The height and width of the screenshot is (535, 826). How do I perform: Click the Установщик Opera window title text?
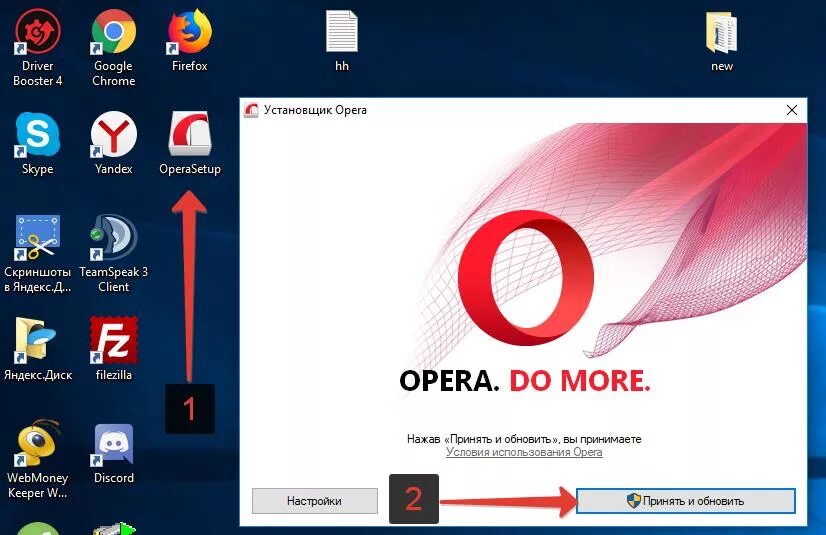click(315, 110)
